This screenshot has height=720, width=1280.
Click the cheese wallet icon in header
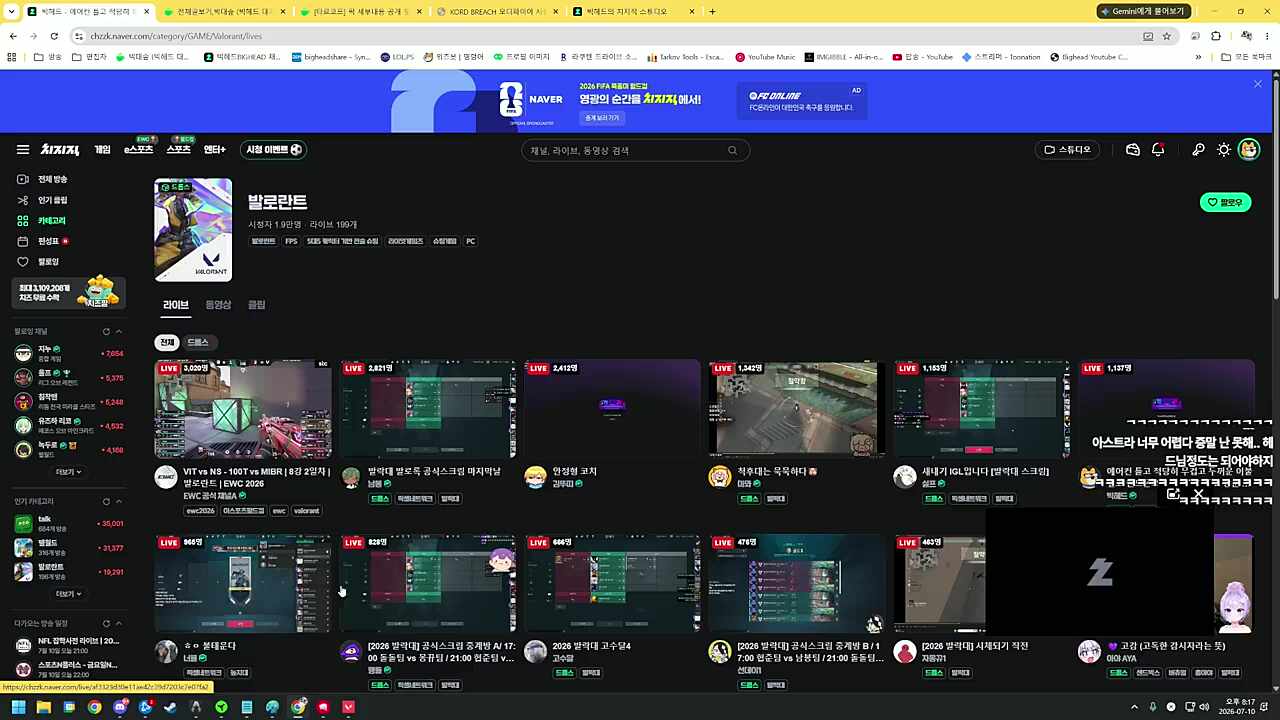1133,150
